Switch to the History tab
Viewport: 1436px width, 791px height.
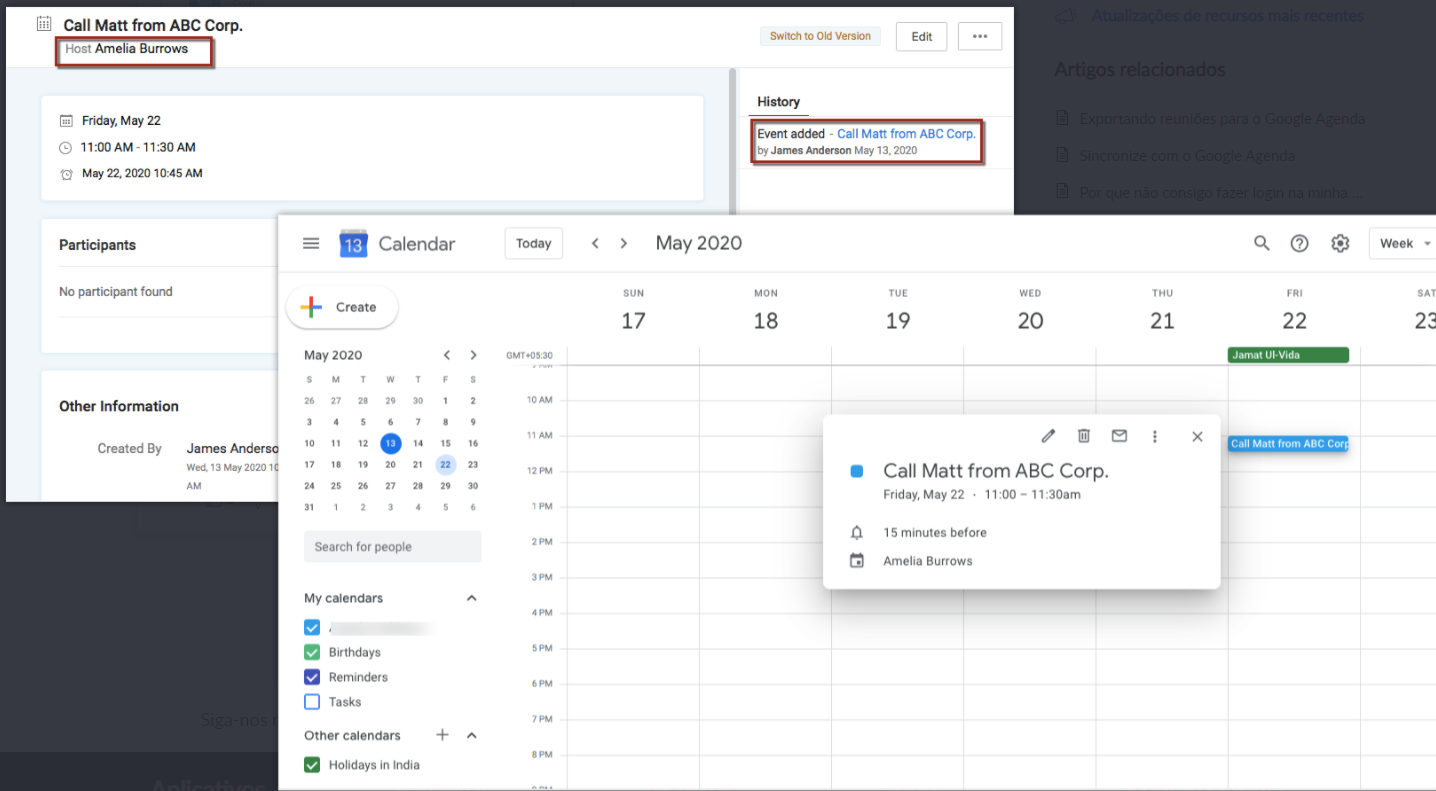pos(778,102)
